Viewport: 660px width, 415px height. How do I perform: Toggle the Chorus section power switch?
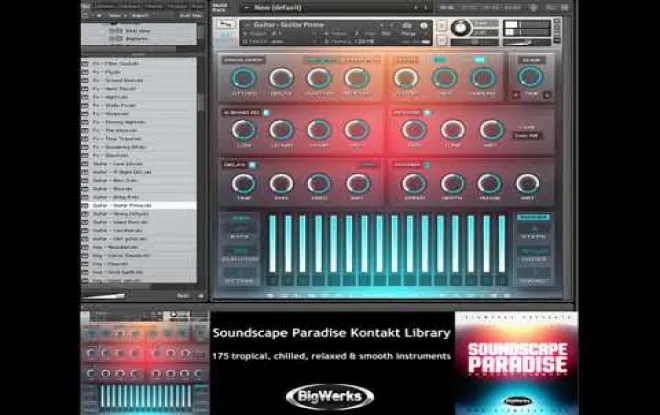[427, 165]
